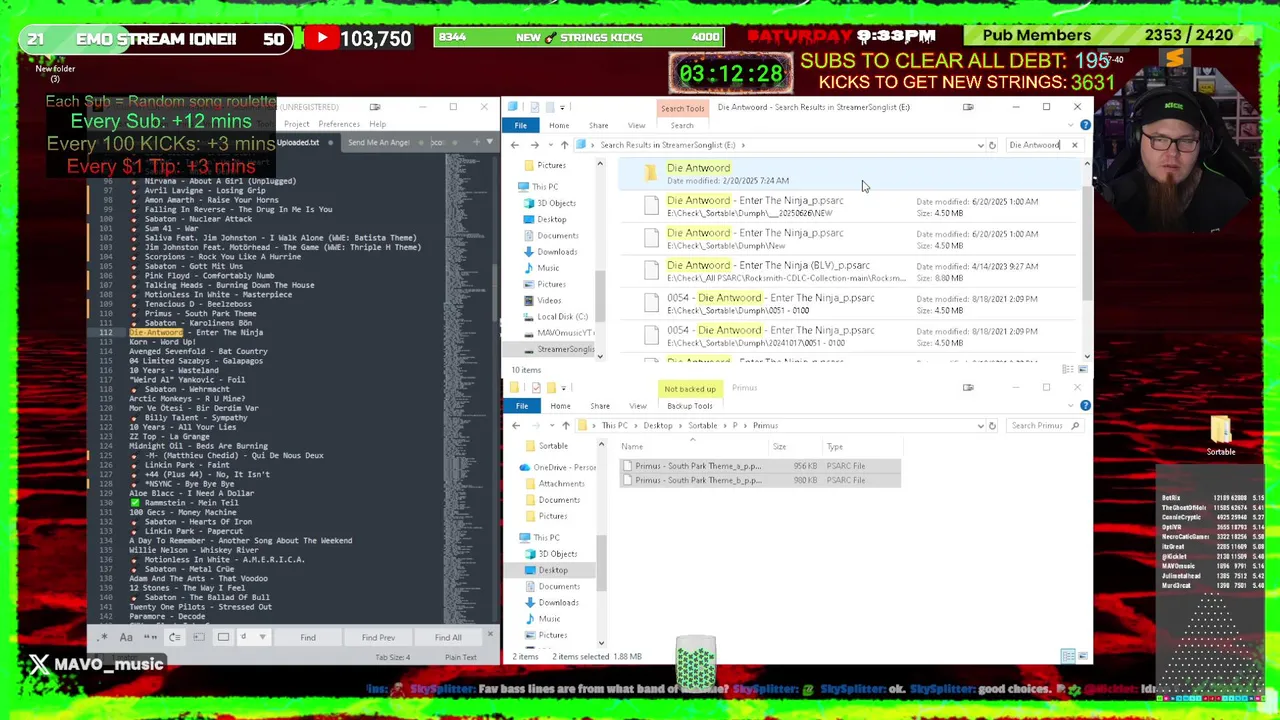Click Plain Text syntax in Sublime status bar
1280x720 pixels.
click(461, 657)
